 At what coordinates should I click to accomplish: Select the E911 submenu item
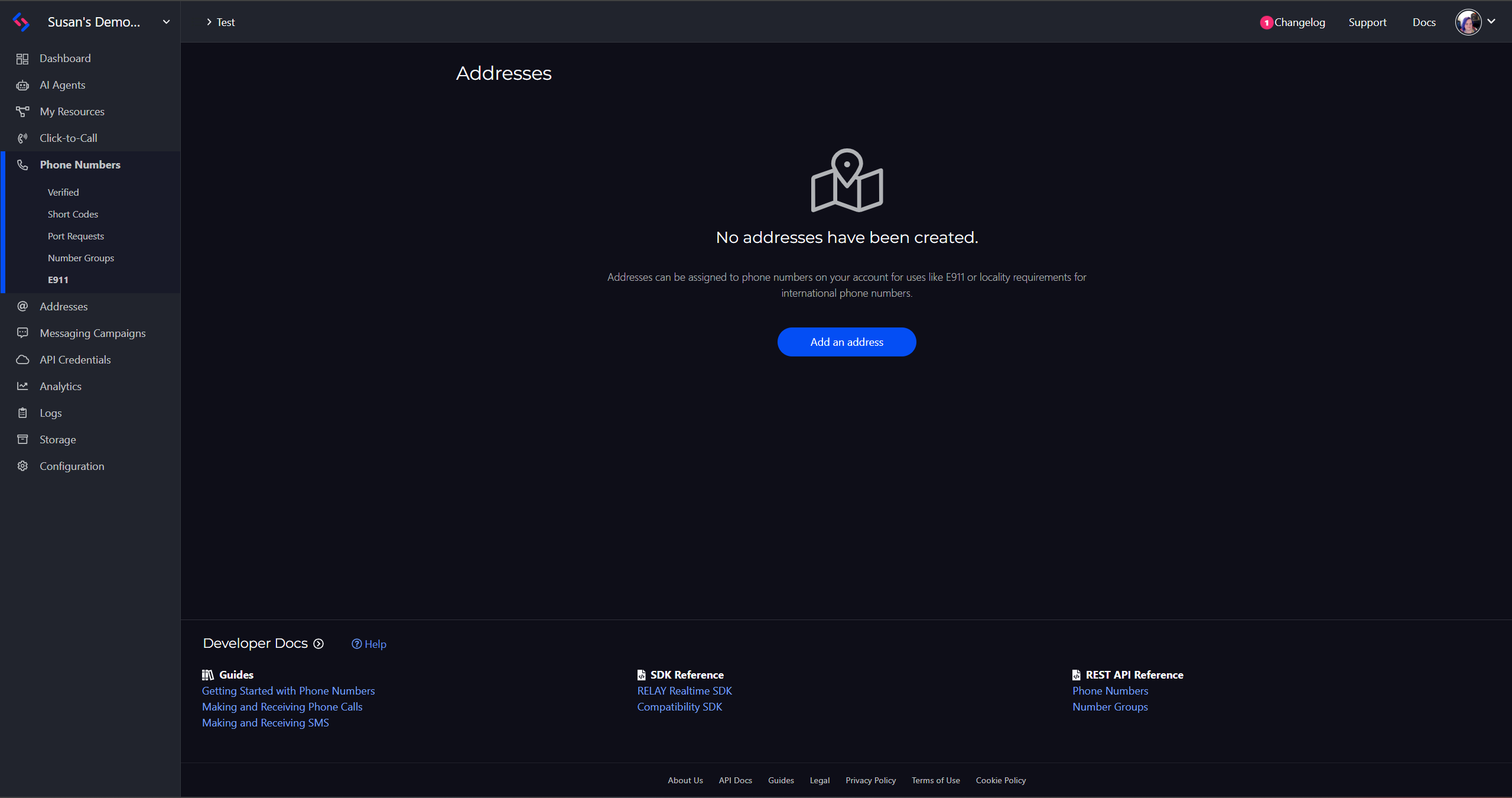pos(58,280)
